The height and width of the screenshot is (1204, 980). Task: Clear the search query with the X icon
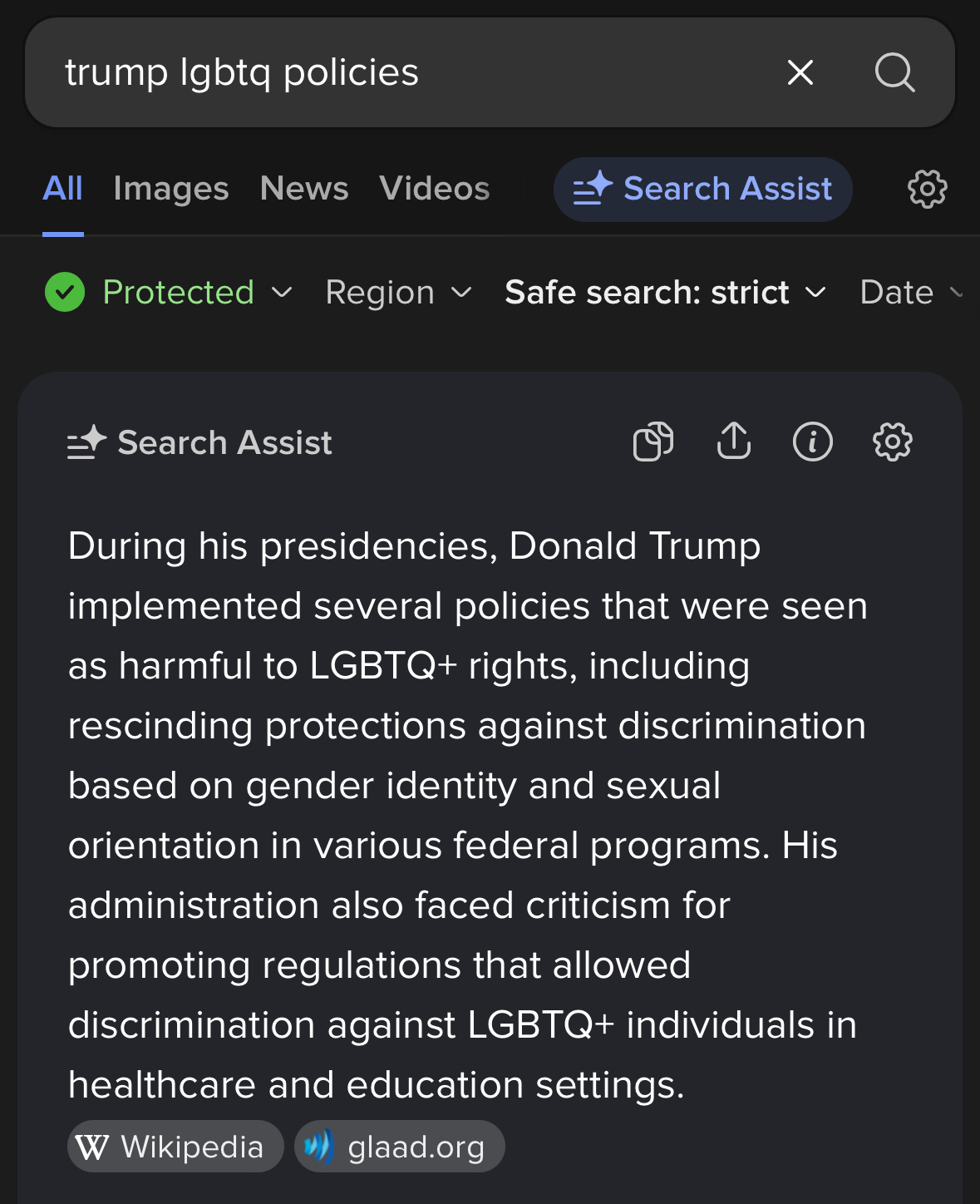(800, 72)
